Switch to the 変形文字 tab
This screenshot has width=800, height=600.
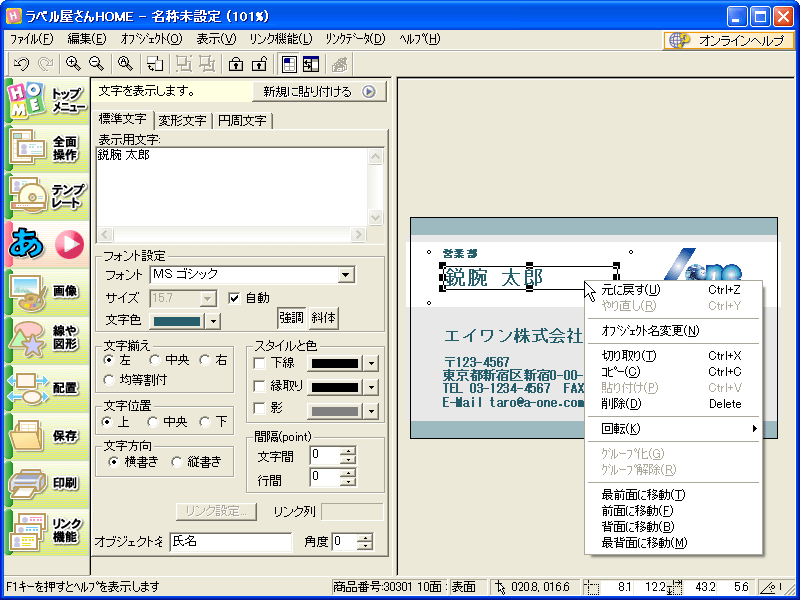click(182, 120)
